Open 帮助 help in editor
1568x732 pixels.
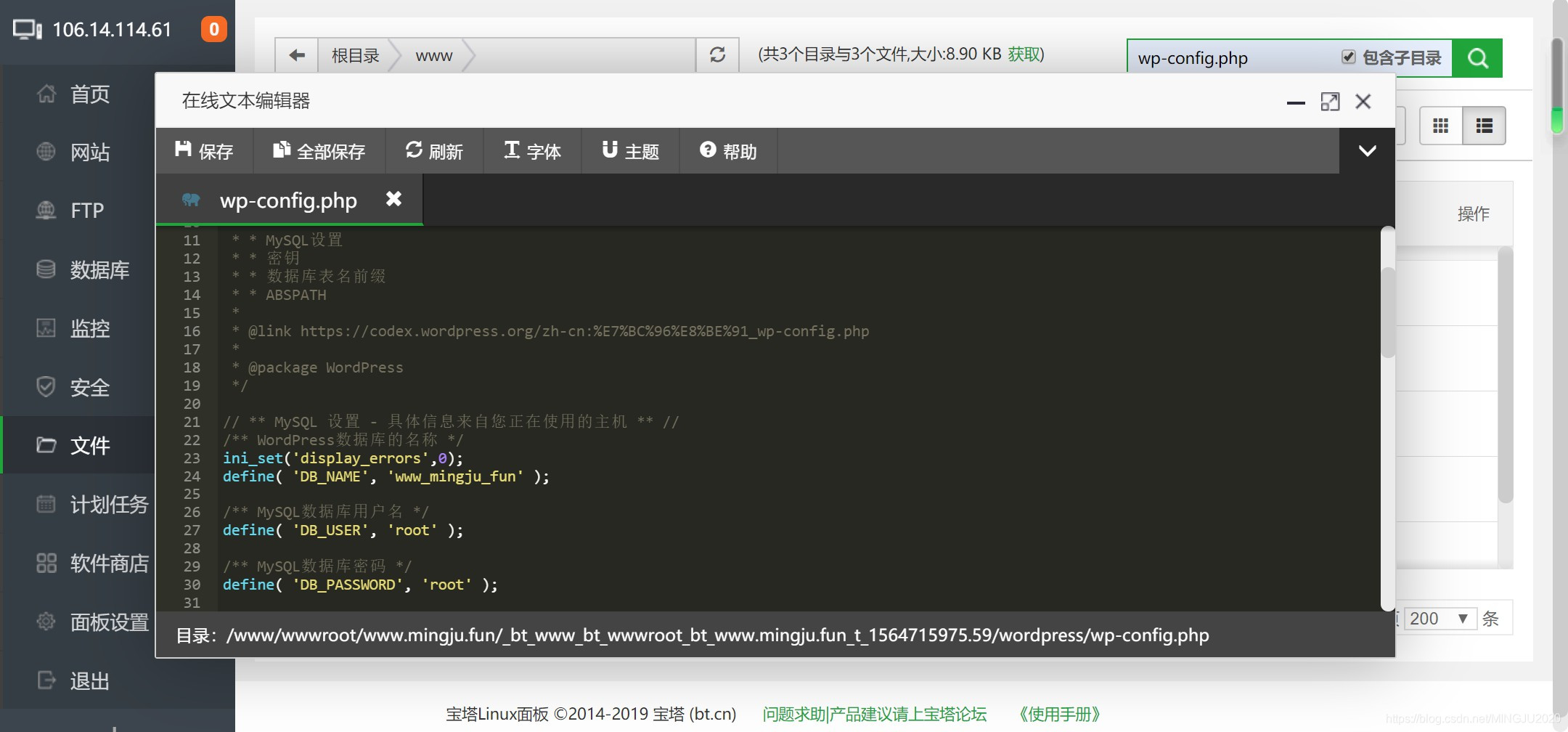pyautogui.click(x=728, y=151)
